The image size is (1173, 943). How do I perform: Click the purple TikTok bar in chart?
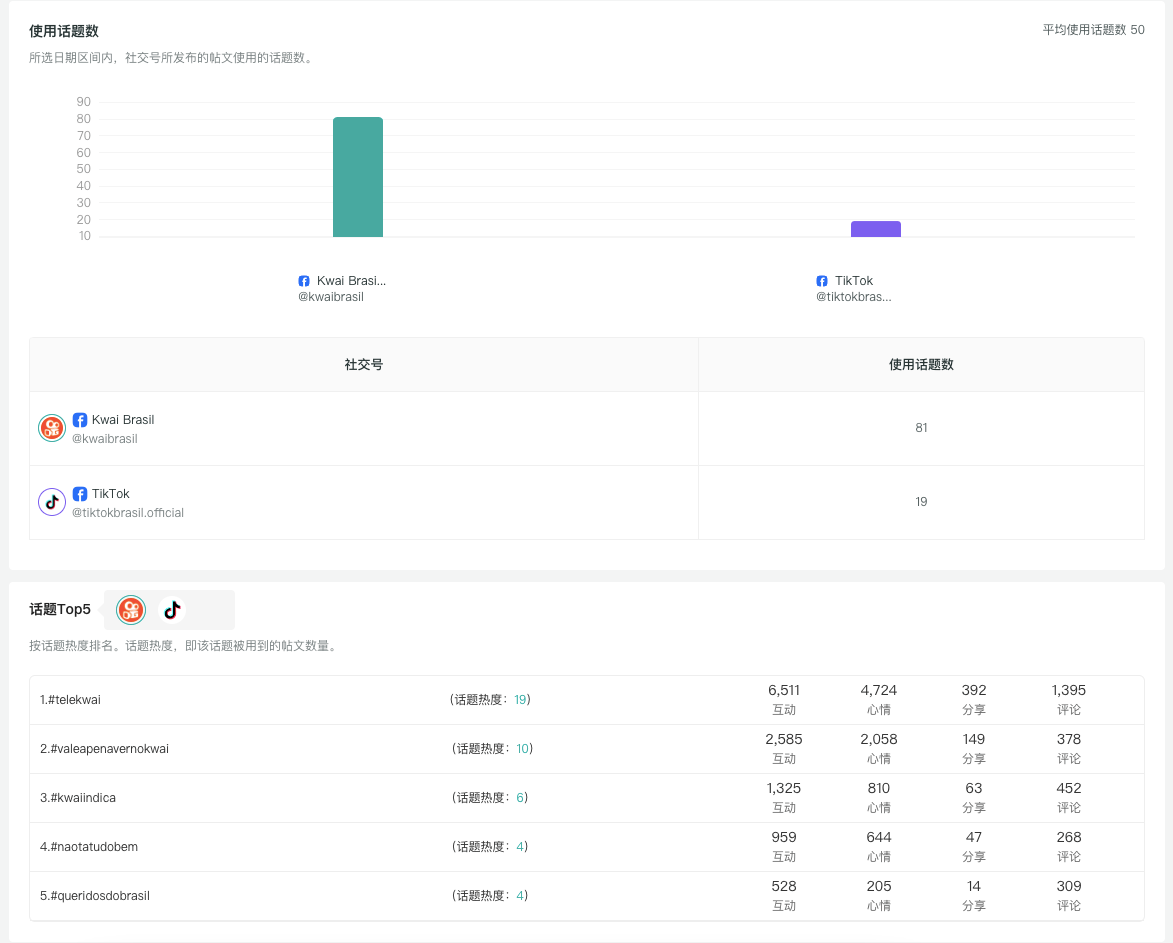(x=876, y=229)
